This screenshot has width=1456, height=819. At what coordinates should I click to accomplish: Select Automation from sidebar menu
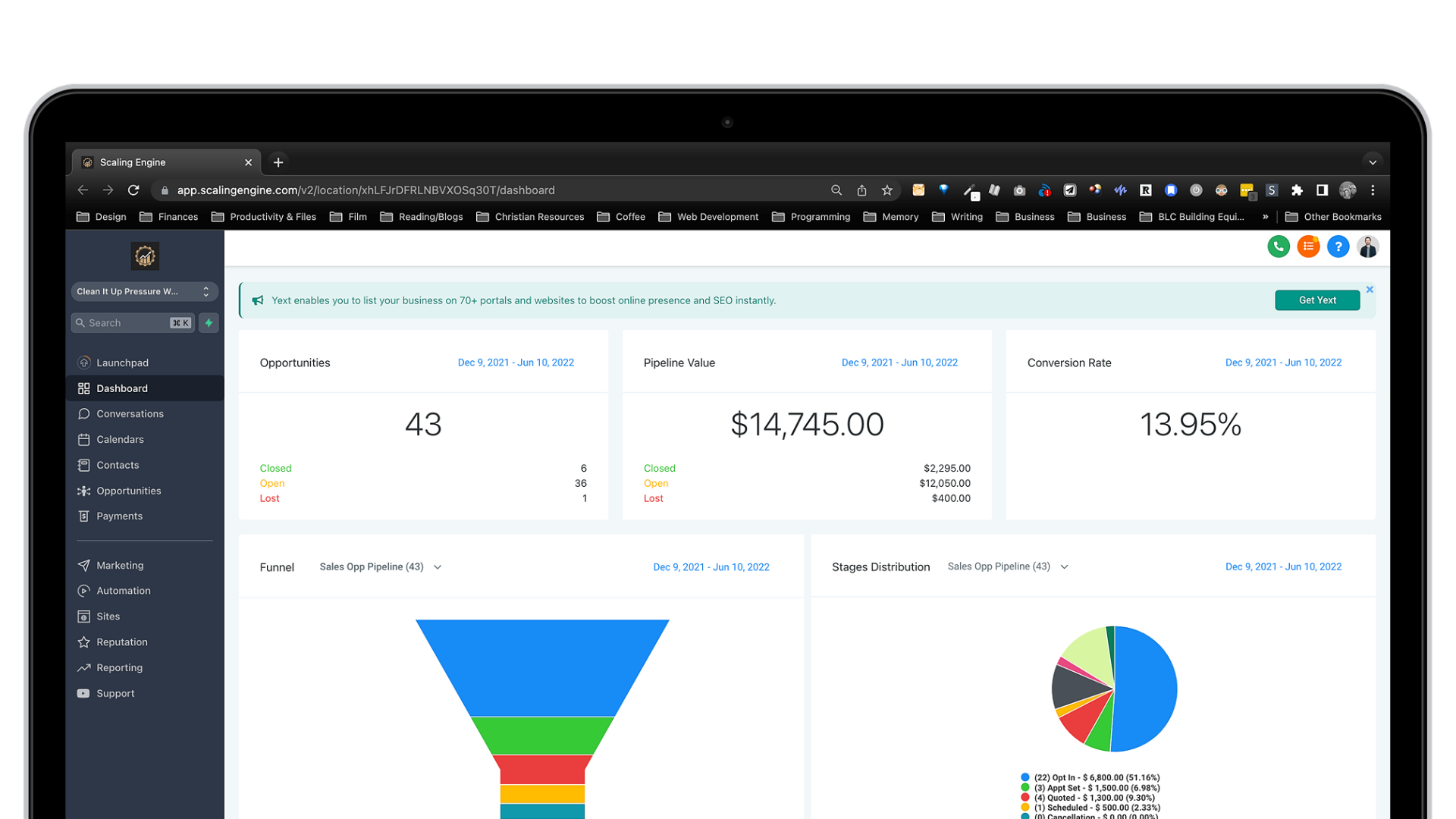click(x=124, y=591)
